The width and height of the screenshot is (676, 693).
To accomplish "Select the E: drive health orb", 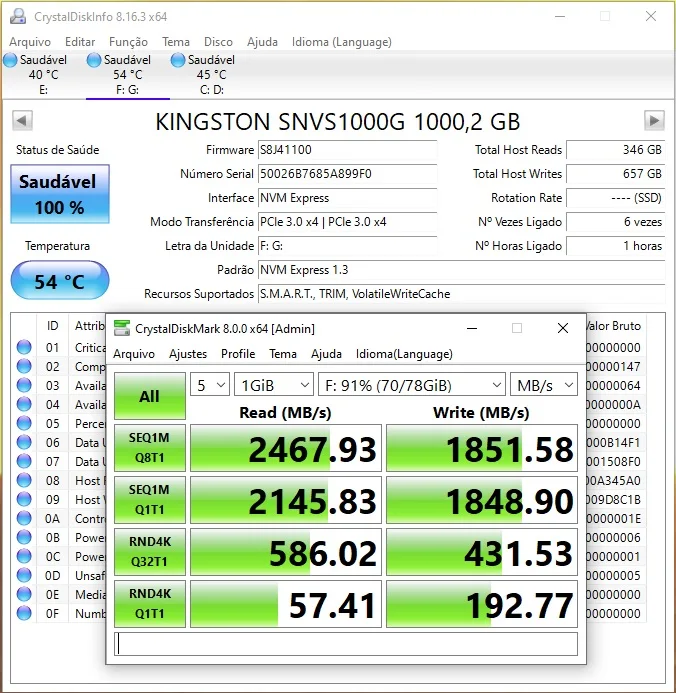I will pos(10,60).
